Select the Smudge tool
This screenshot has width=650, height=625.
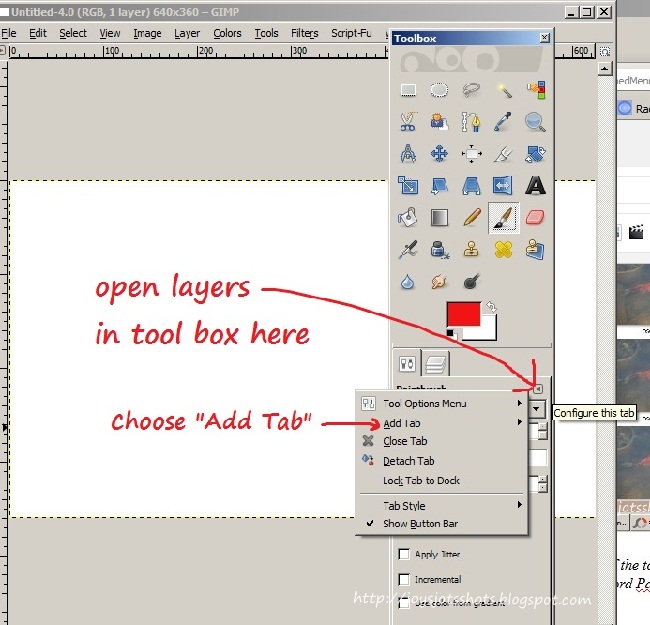[x=439, y=282]
